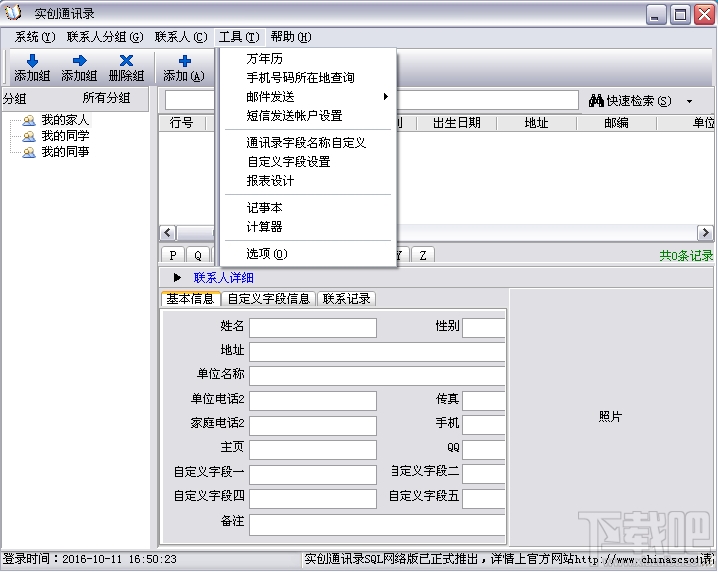The width and height of the screenshot is (718, 572).
Task: Click into the QQ input field
Action: tap(484, 450)
